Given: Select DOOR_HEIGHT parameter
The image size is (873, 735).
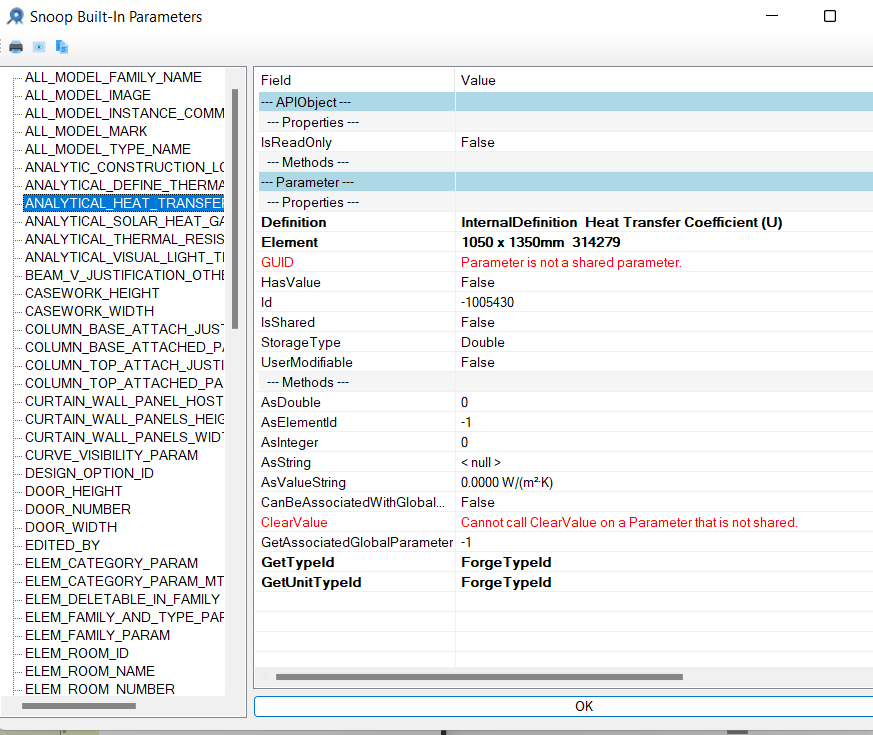Looking at the screenshot, I should tap(73, 491).
